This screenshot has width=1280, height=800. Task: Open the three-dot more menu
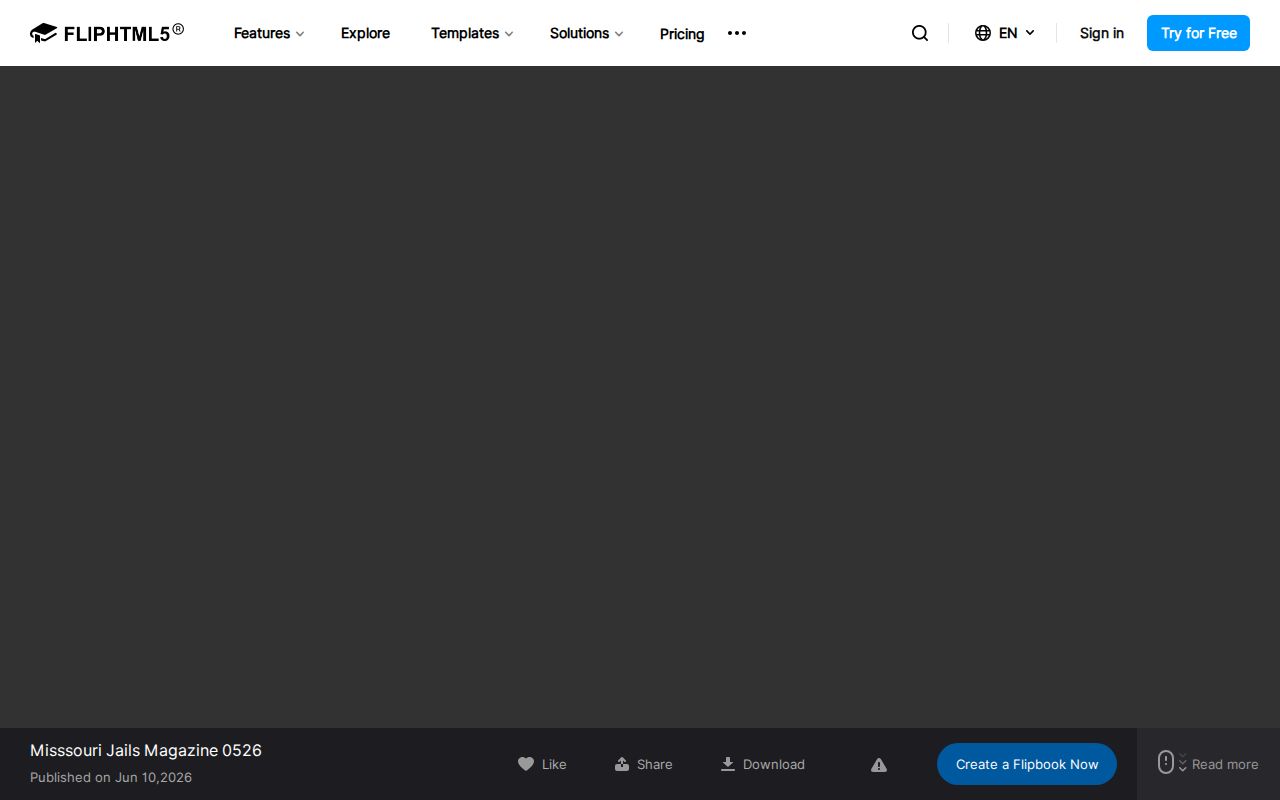tap(737, 33)
